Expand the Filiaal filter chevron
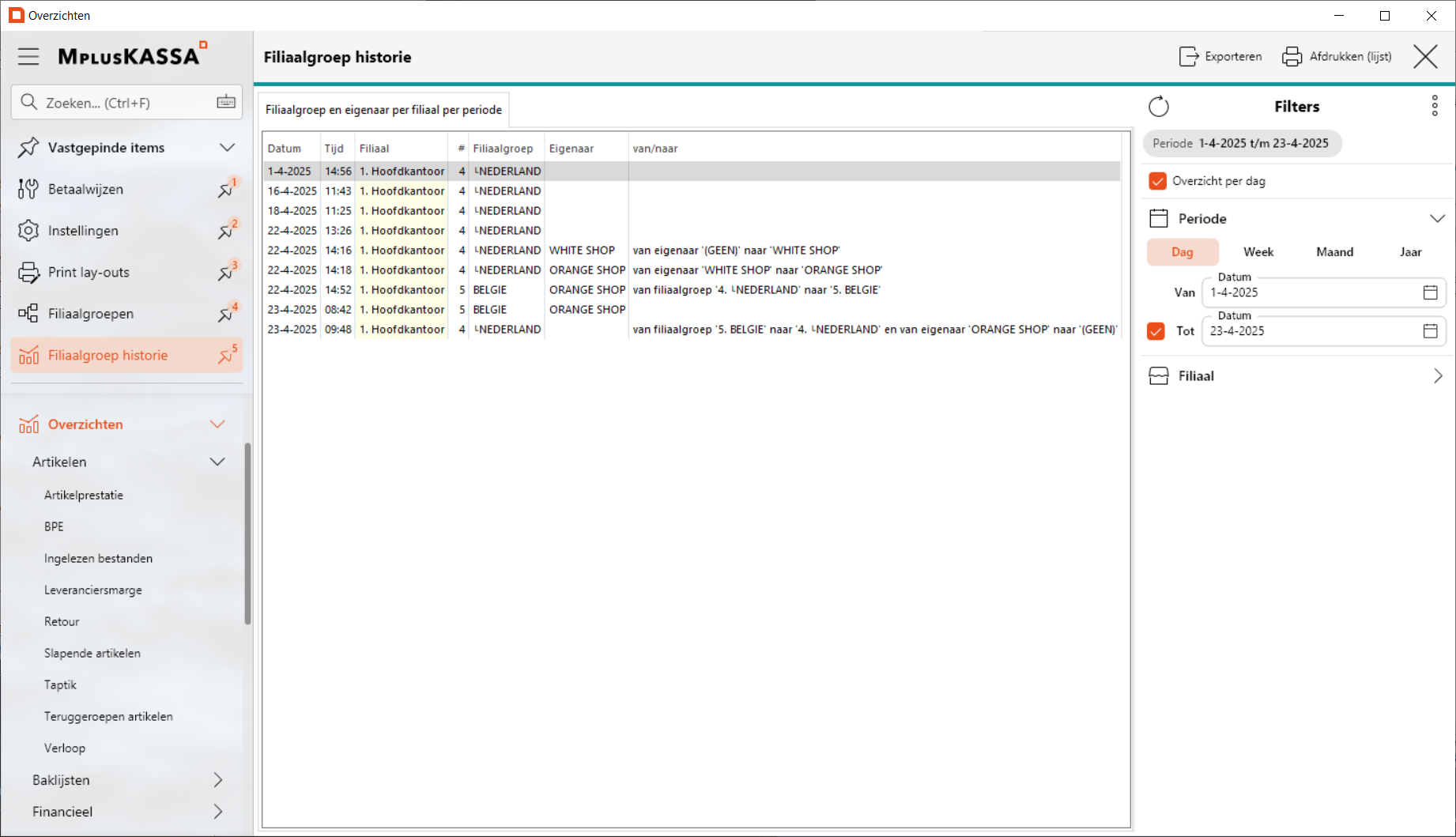Viewport: 1456px width, 837px height. (x=1438, y=376)
